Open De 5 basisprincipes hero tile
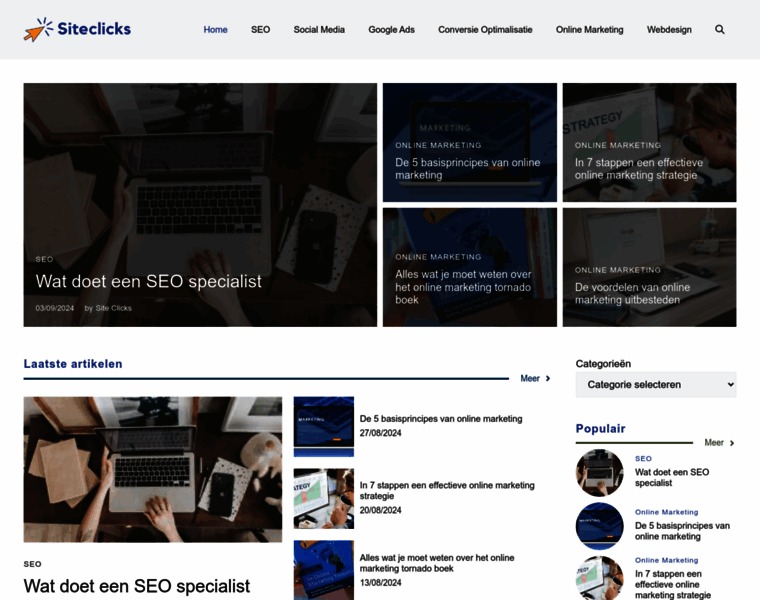Screen dimensions: 760x600 (x=470, y=142)
